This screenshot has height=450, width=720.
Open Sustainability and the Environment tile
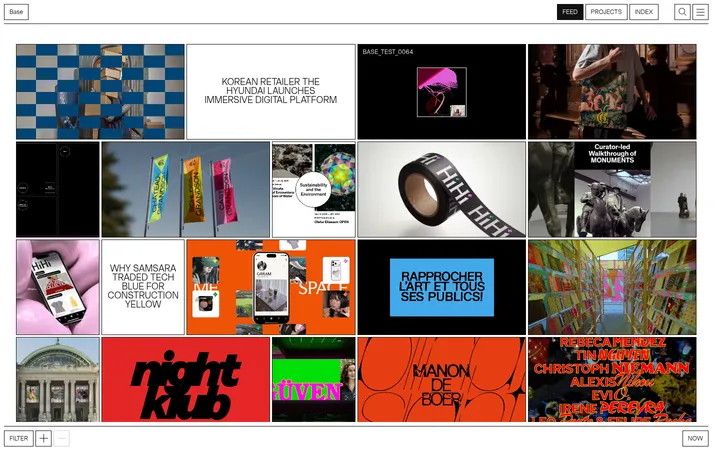point(314,189)
